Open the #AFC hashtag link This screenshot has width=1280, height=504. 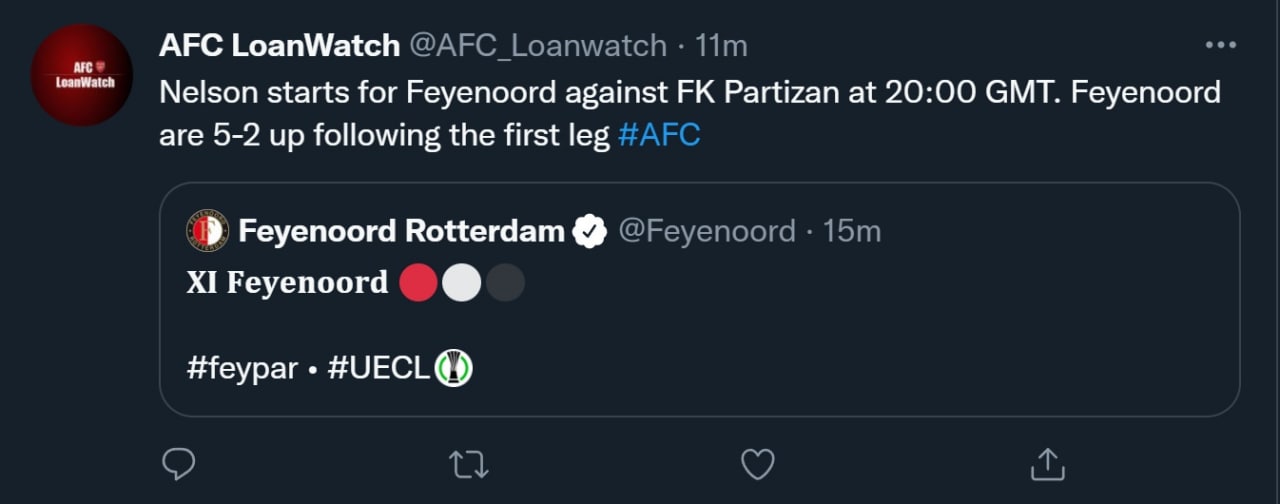[x=659, y=135]
